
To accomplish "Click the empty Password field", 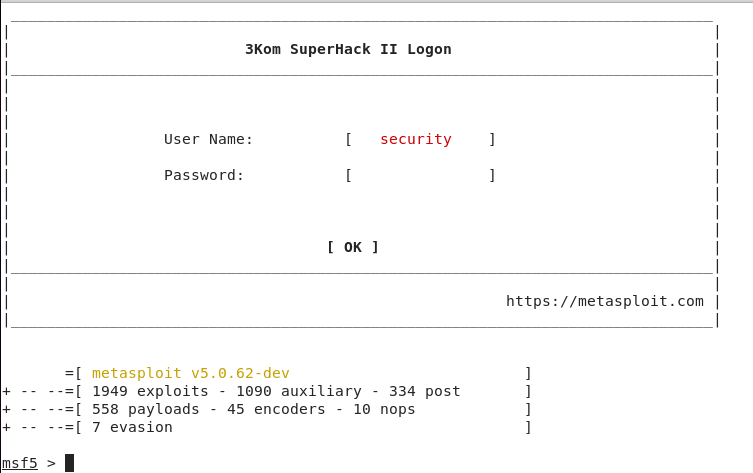I will (421, 175).
